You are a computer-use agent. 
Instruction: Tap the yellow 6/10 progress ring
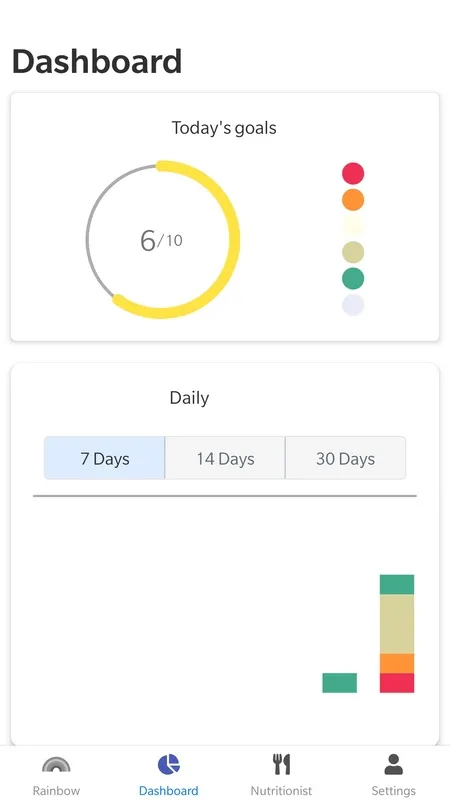(162, 240)
